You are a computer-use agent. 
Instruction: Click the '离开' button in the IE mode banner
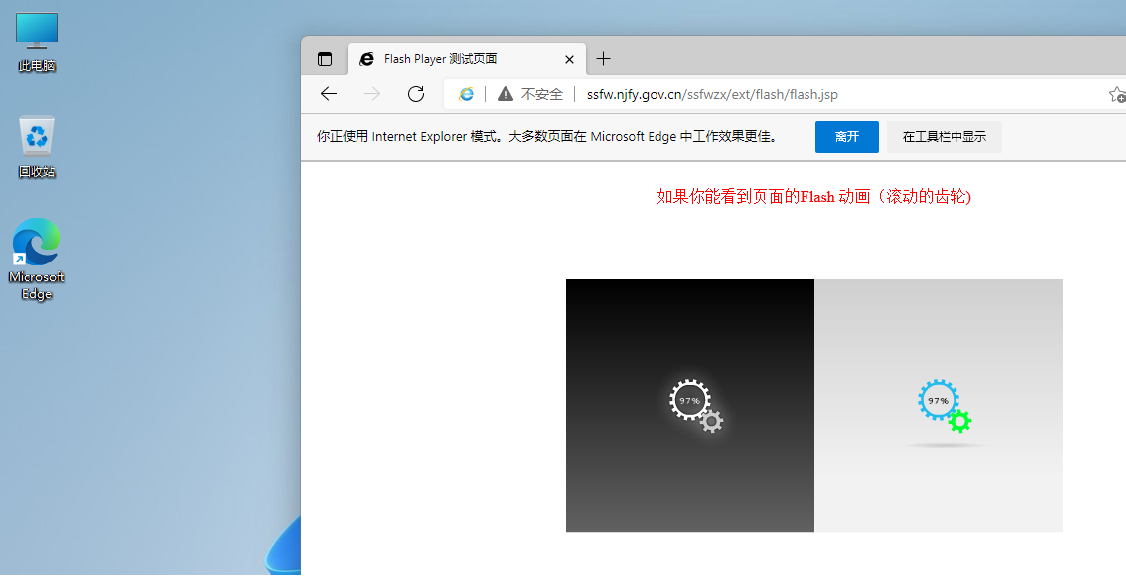point(846,136)
